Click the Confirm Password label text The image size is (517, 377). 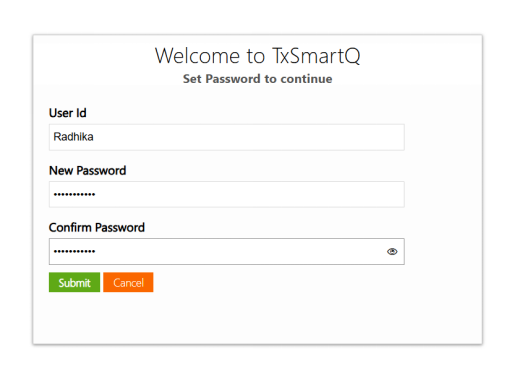97,227
